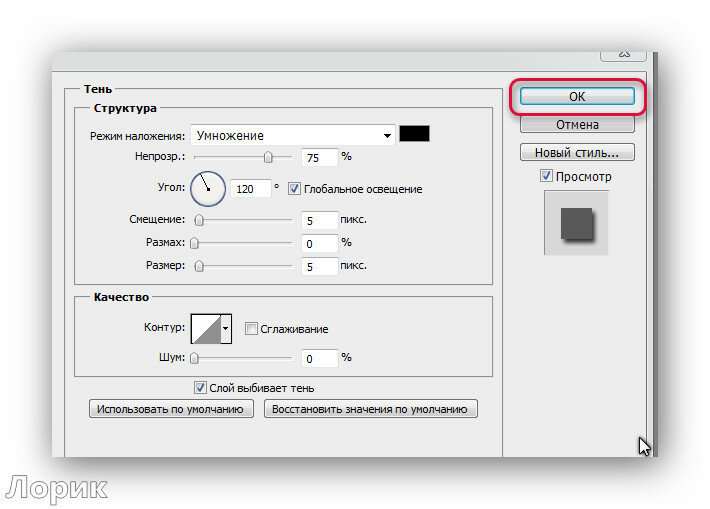The height and width of the screenshot is (509, 710).
Task: Disable Глобальное освещение checkbox
Action: 294,189
